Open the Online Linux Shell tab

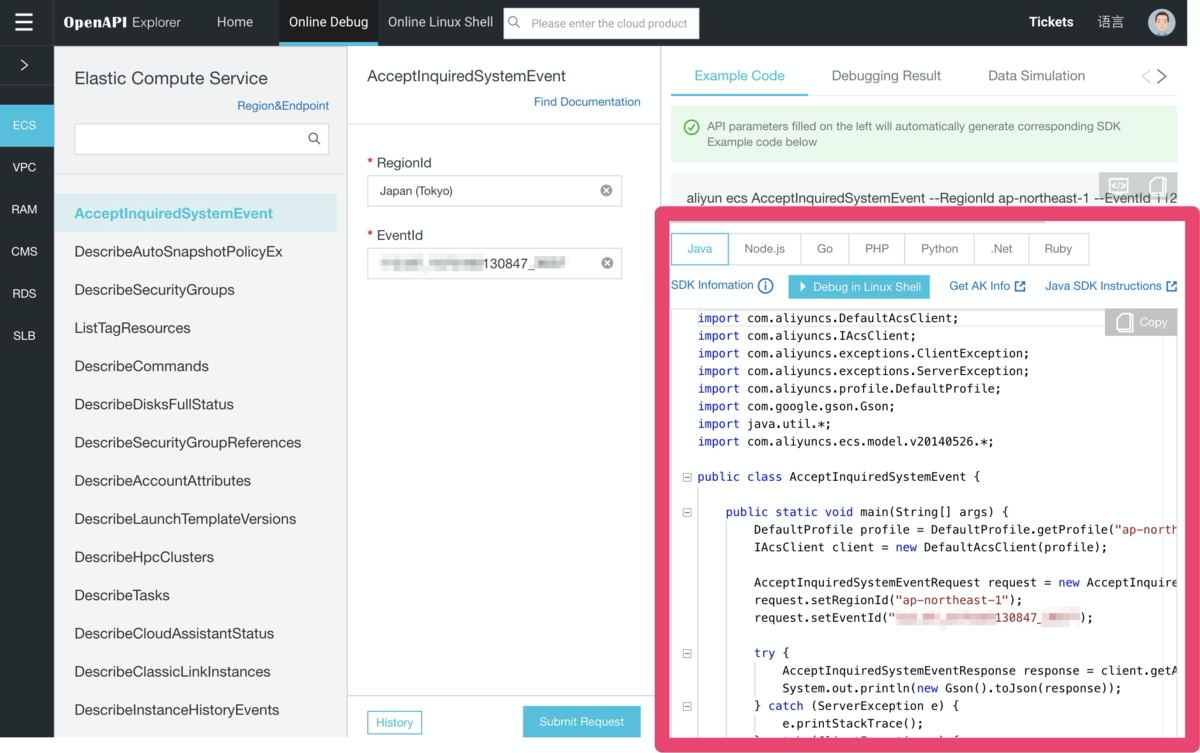point(440,22)
